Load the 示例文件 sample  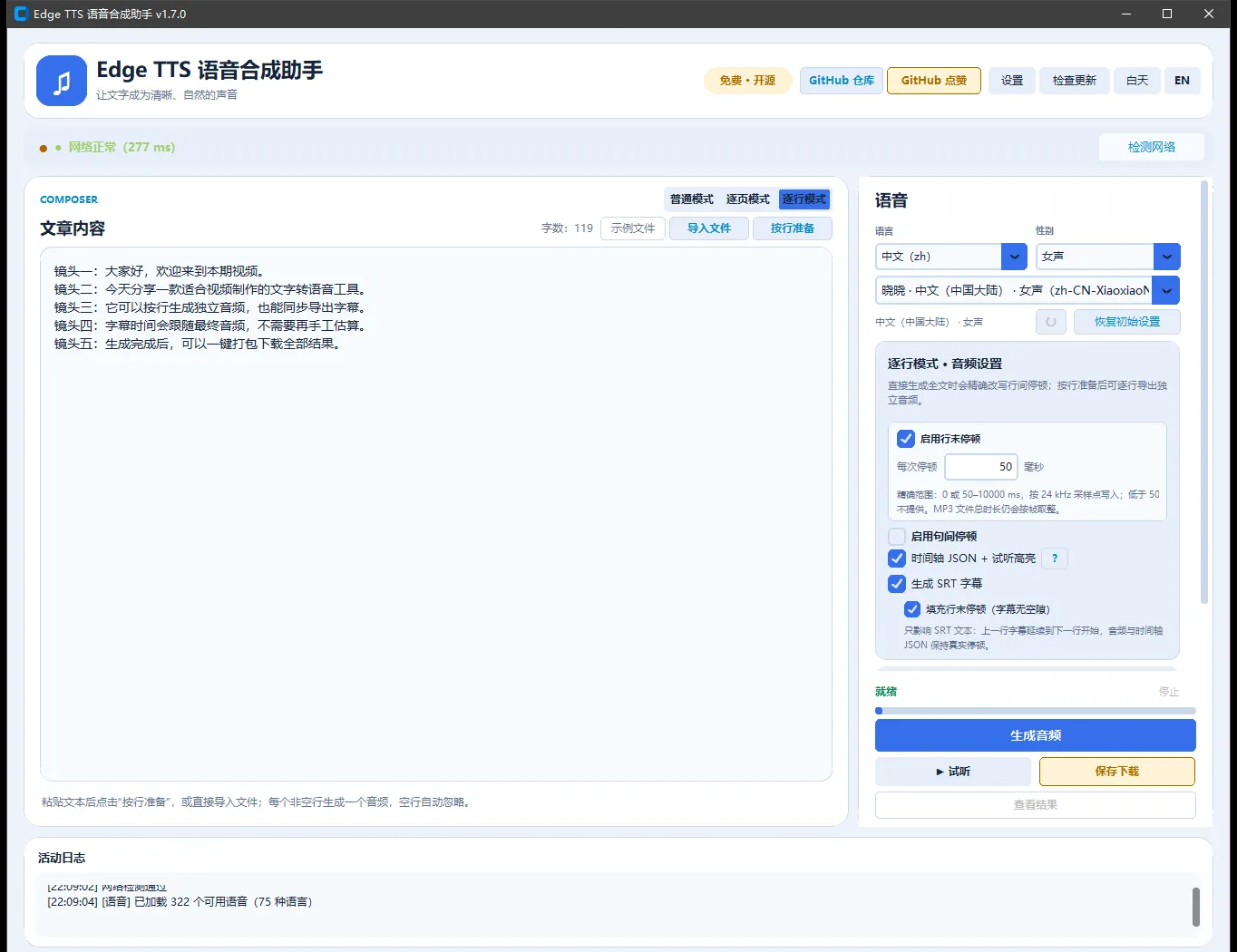(633, 228)
